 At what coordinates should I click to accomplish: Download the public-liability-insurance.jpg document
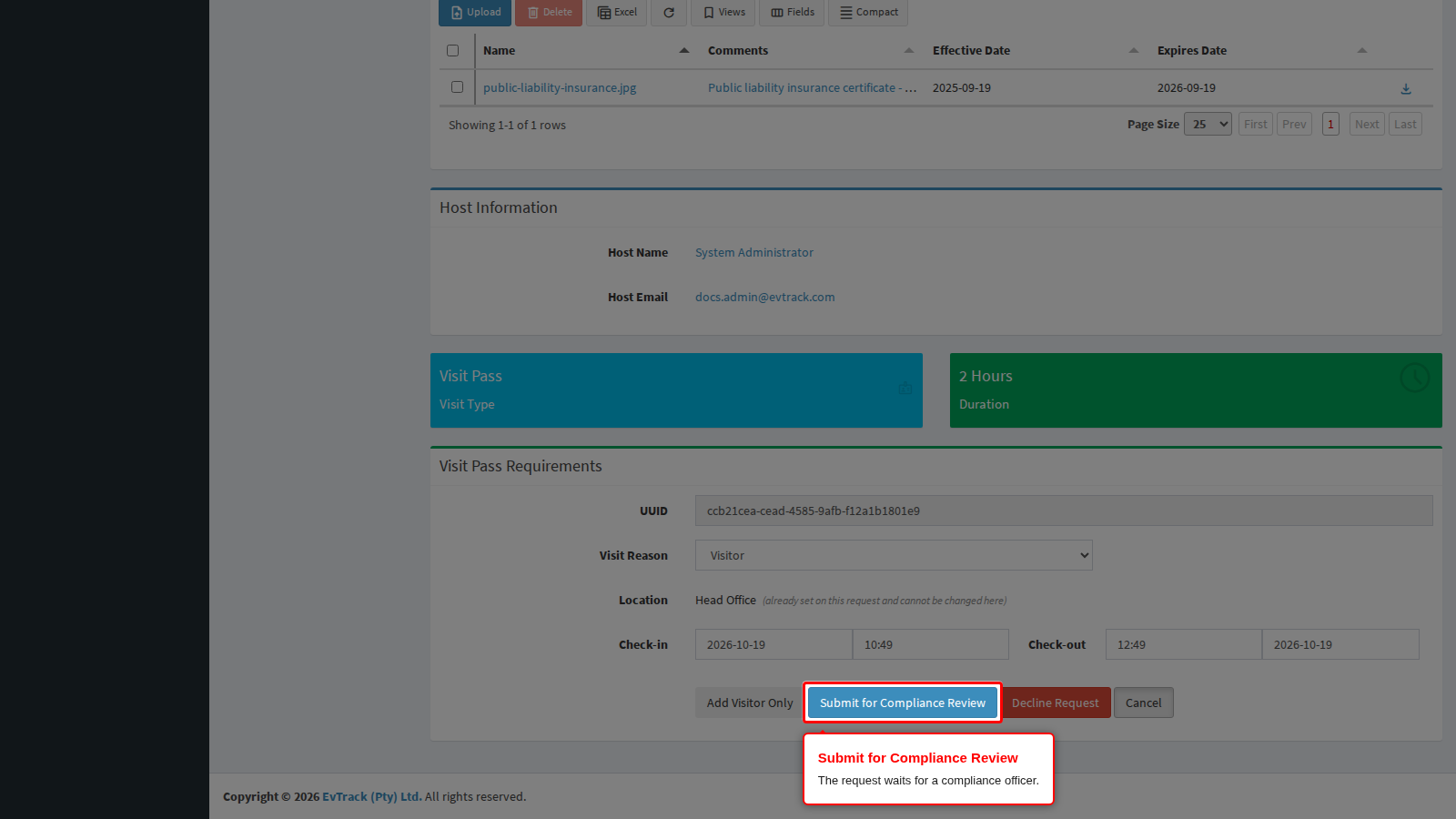(x=1406, y=88)
